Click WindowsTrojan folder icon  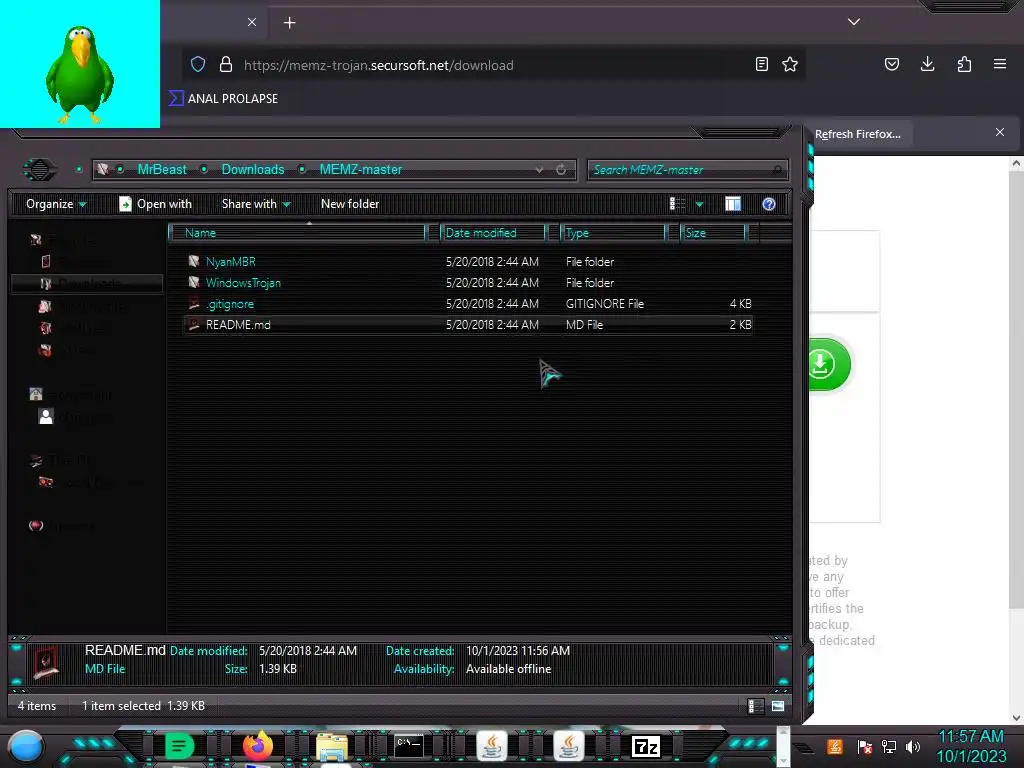(x=194, y=282)
